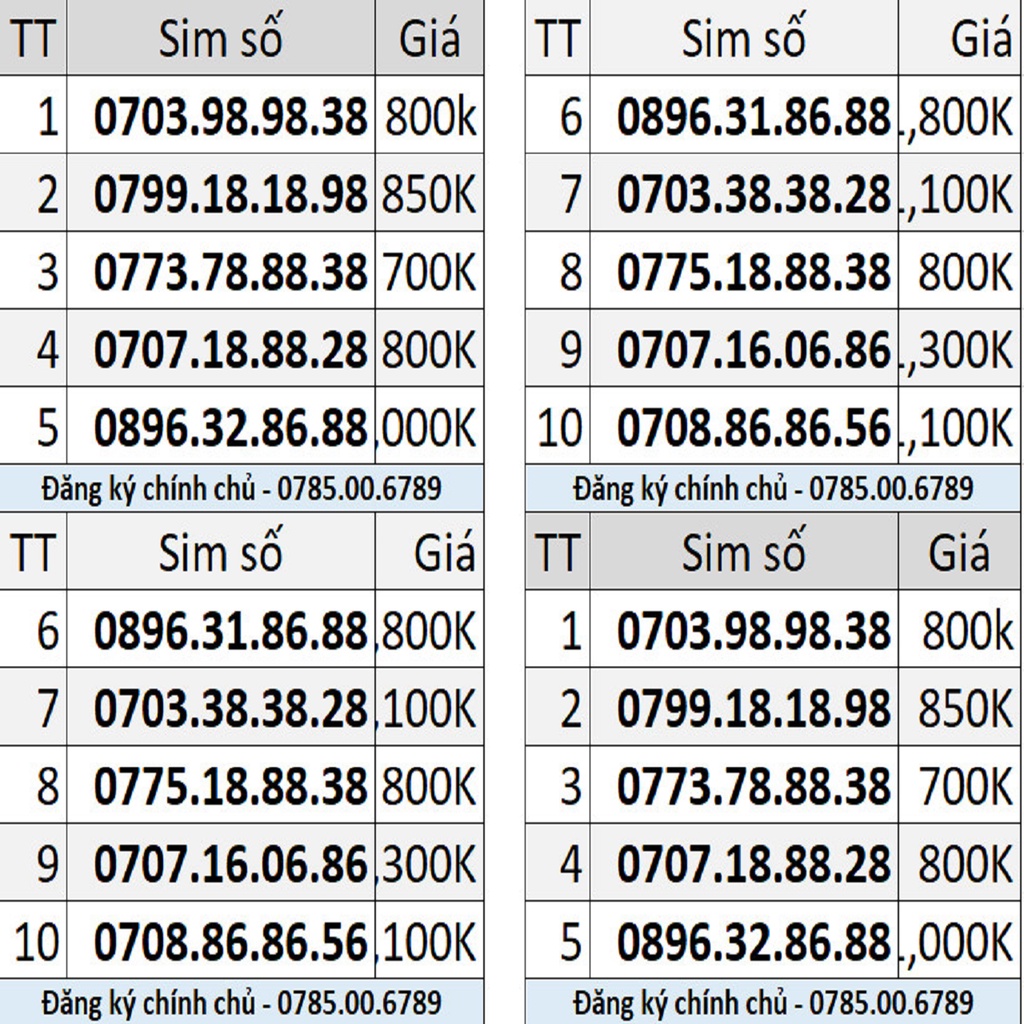The height and width of the screenshot is (1024, 1024).
Task: Select 0707.18.88.28 in the top-left table
Action: coord(231,350)
